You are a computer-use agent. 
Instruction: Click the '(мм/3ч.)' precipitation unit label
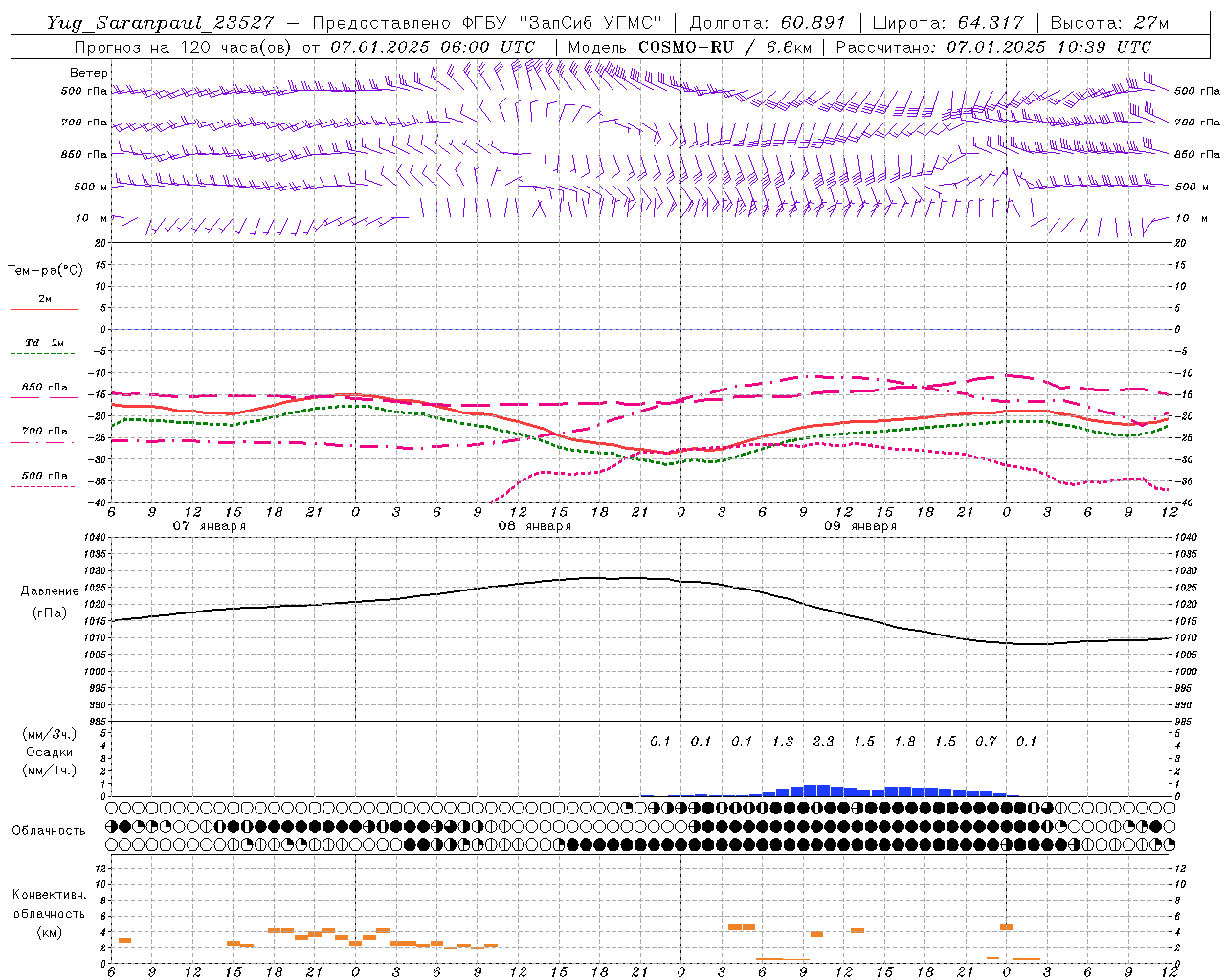pyautogui.click(x=50, y=734)
